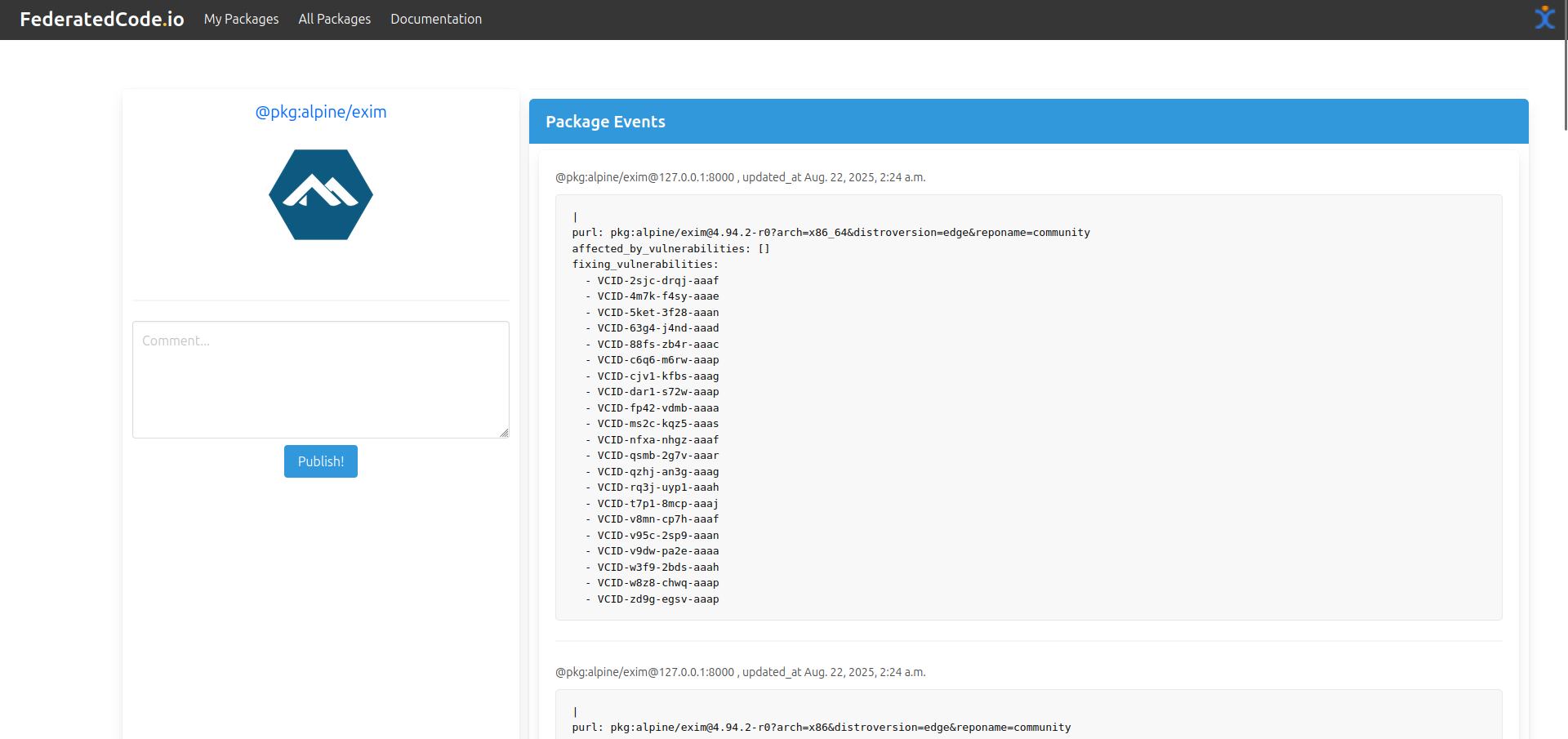Viewport: 1568px width, 739px height.
Task: Click the Alpine hexagon logo image
Action: pos(321,194)
